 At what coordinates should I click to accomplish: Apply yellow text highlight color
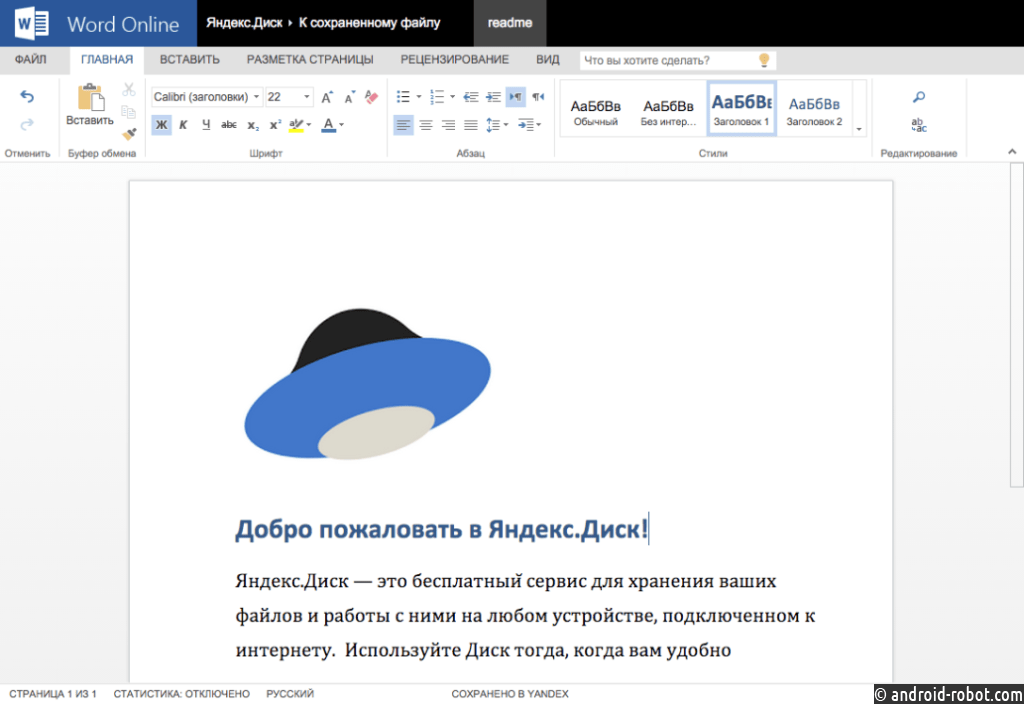(296, 125)
